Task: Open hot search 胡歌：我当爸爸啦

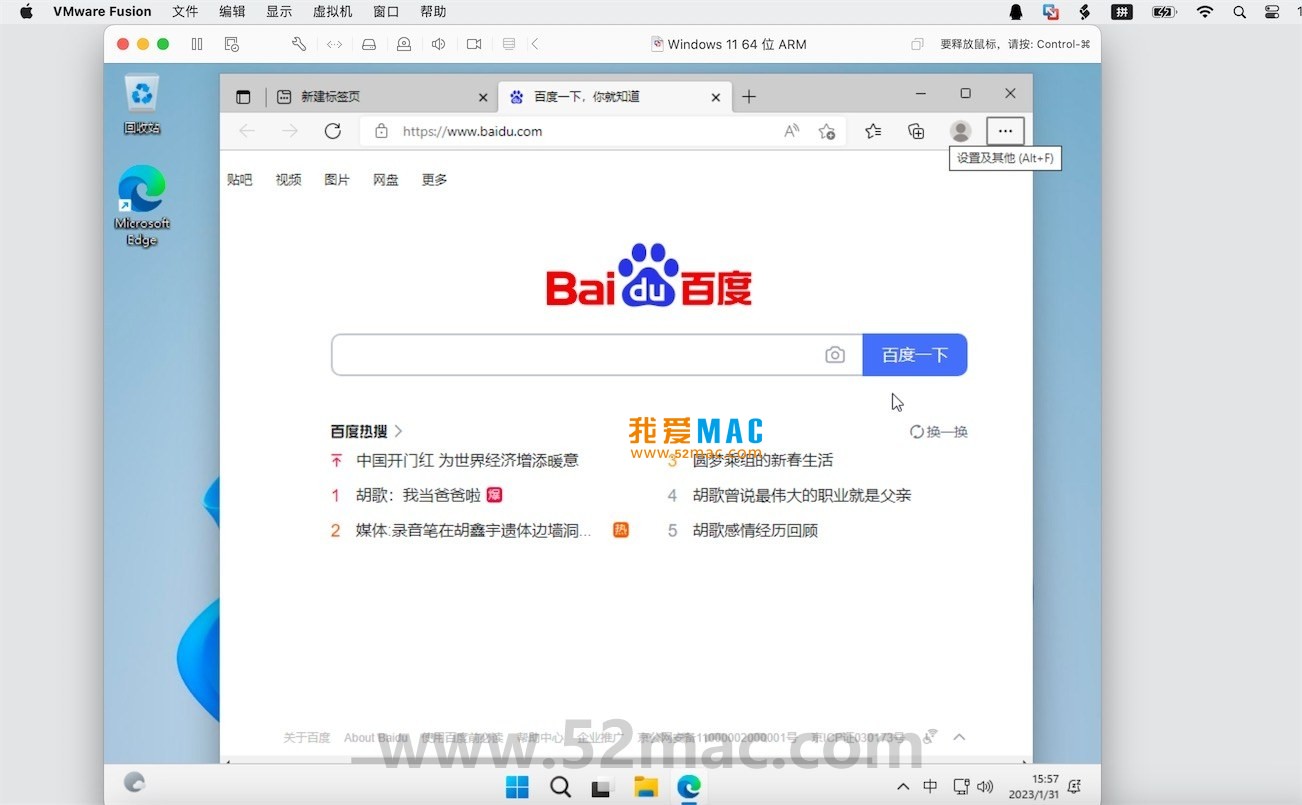Action: (418, 495)
